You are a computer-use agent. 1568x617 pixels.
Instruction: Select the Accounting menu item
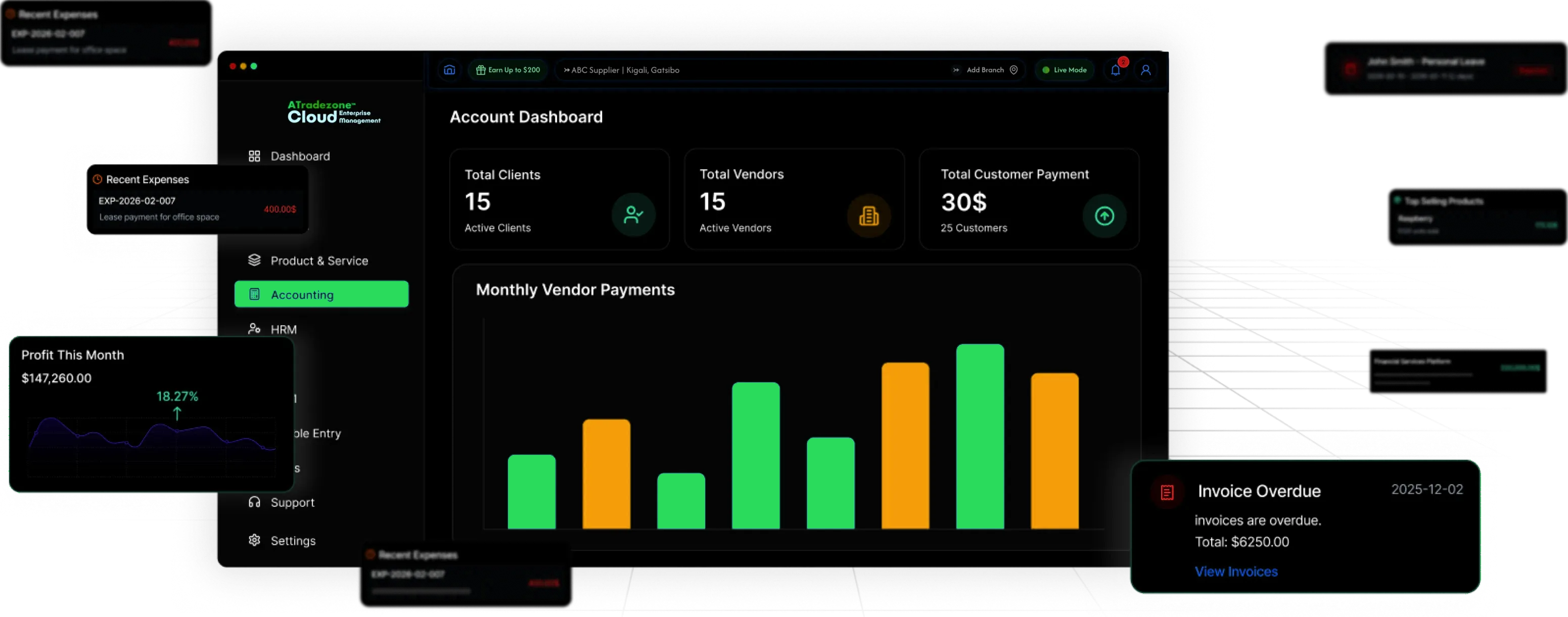[321, 294]
